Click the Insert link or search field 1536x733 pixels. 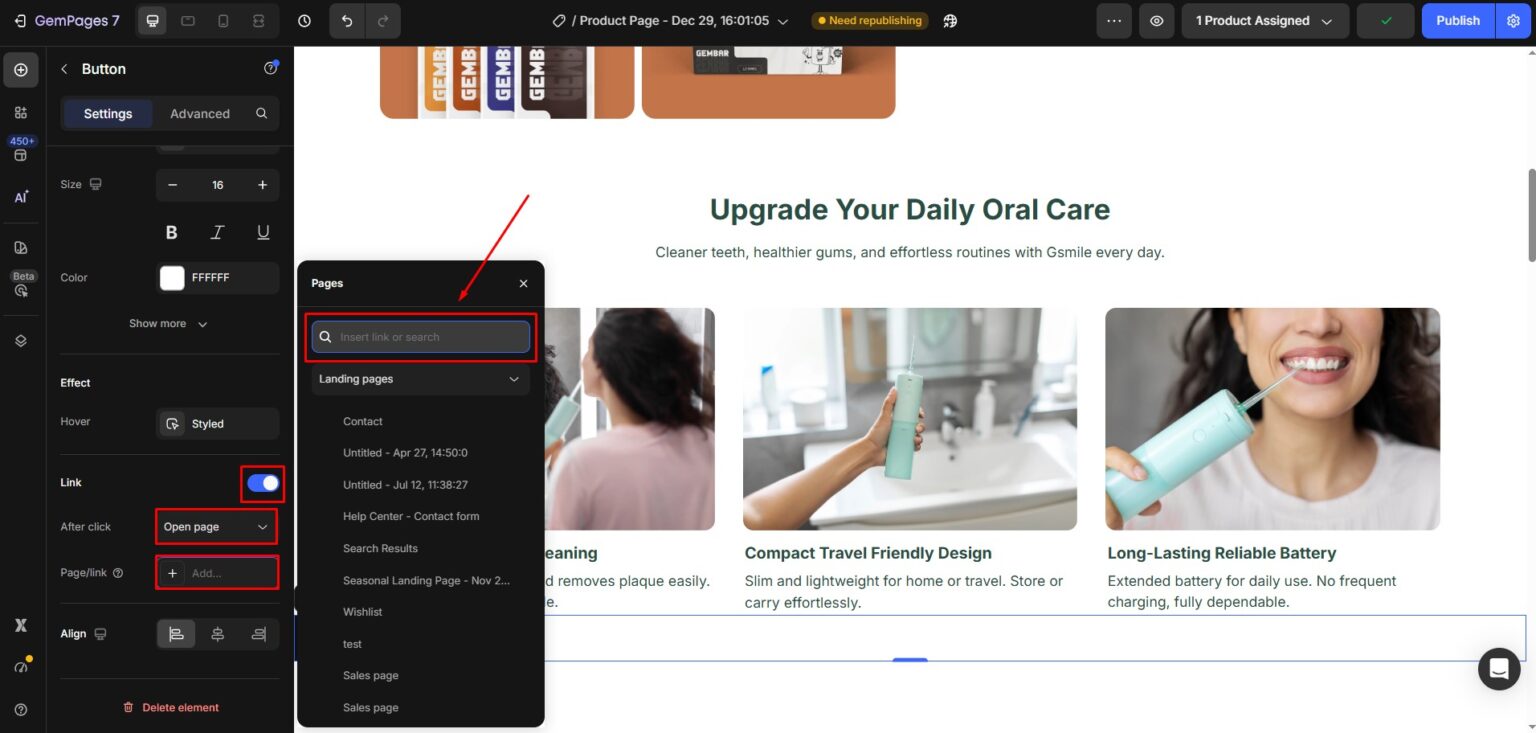(420, 337)
